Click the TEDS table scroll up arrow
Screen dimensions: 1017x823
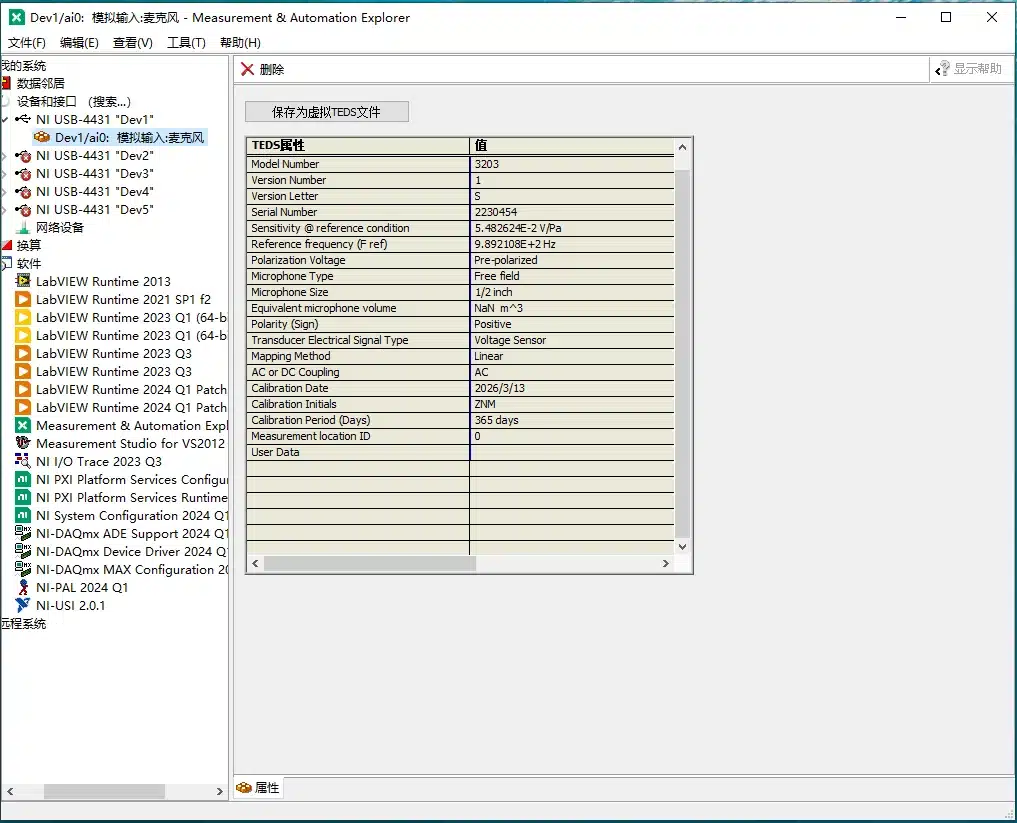[x=682, y=147]
